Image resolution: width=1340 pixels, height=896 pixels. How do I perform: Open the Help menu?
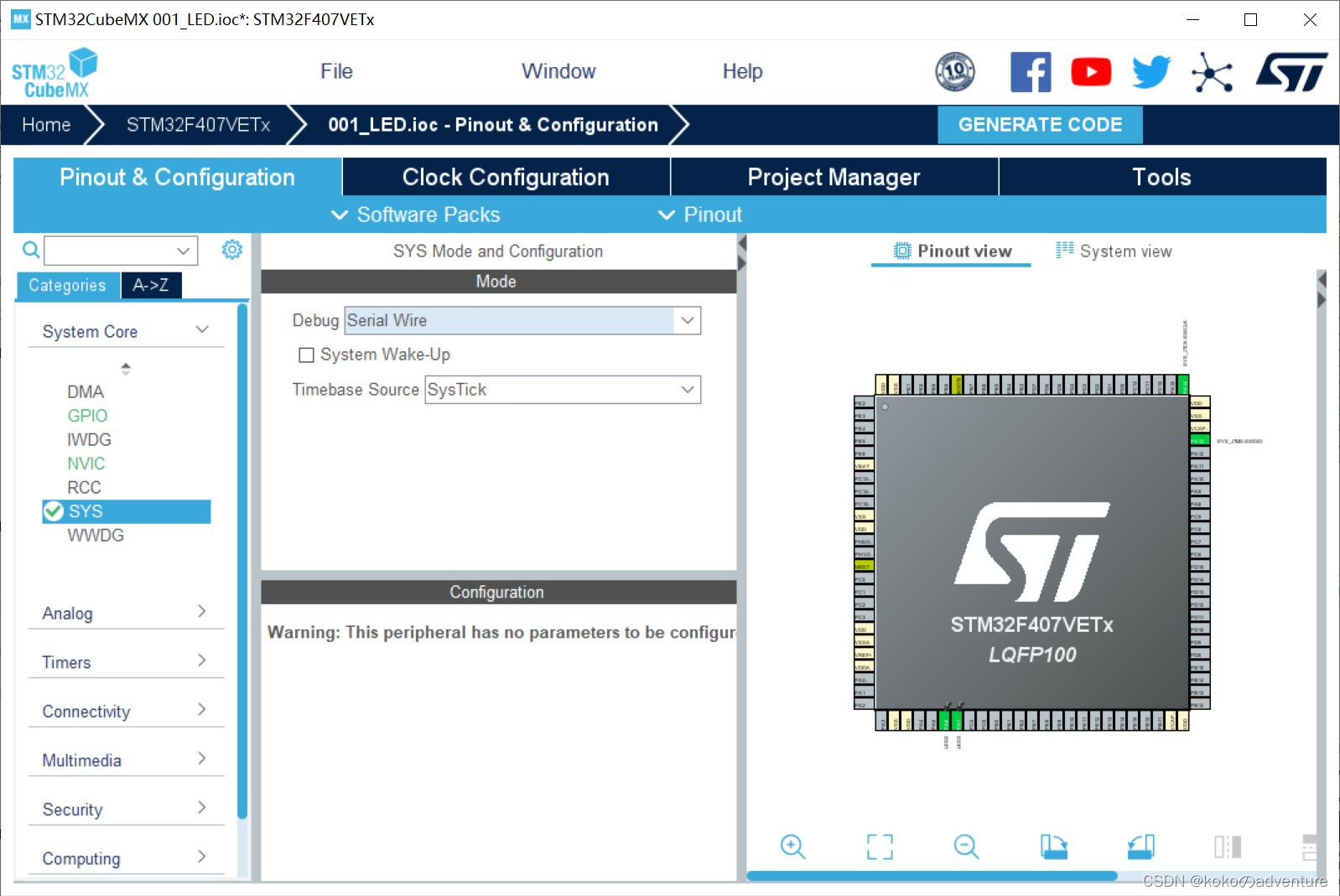pos(742,71)
